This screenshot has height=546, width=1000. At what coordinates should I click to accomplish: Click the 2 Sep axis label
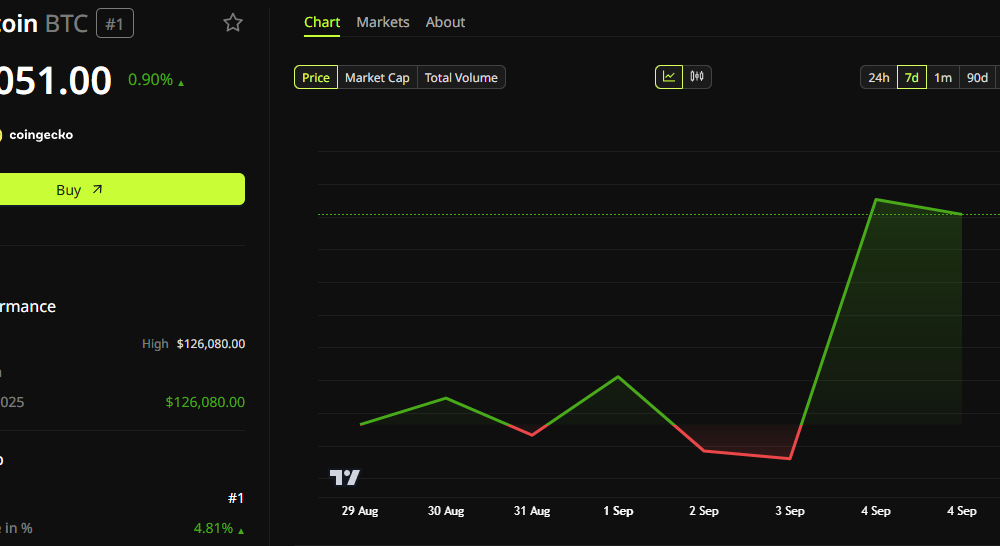703,511
